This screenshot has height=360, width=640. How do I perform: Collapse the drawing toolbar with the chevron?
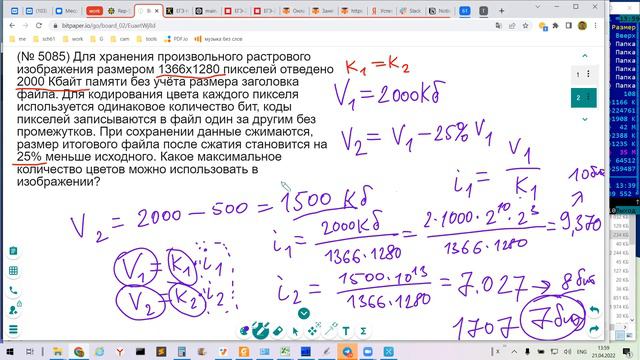pyautogui.click(x=304, y=313)
